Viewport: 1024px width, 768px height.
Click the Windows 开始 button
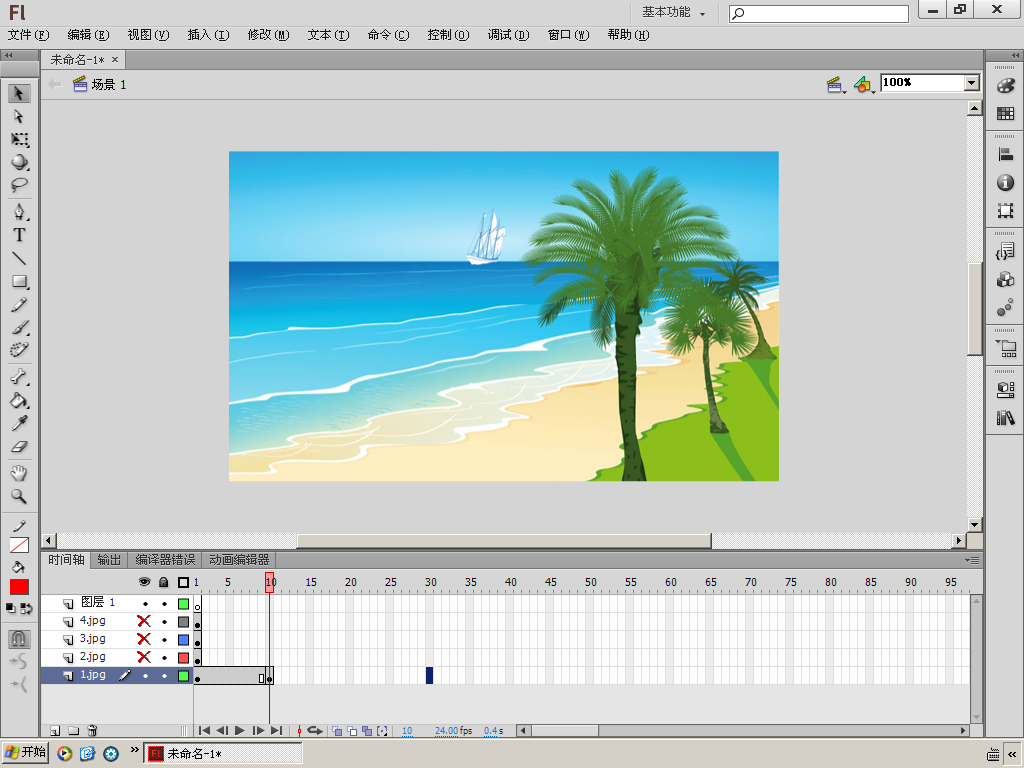click(25, 753)
